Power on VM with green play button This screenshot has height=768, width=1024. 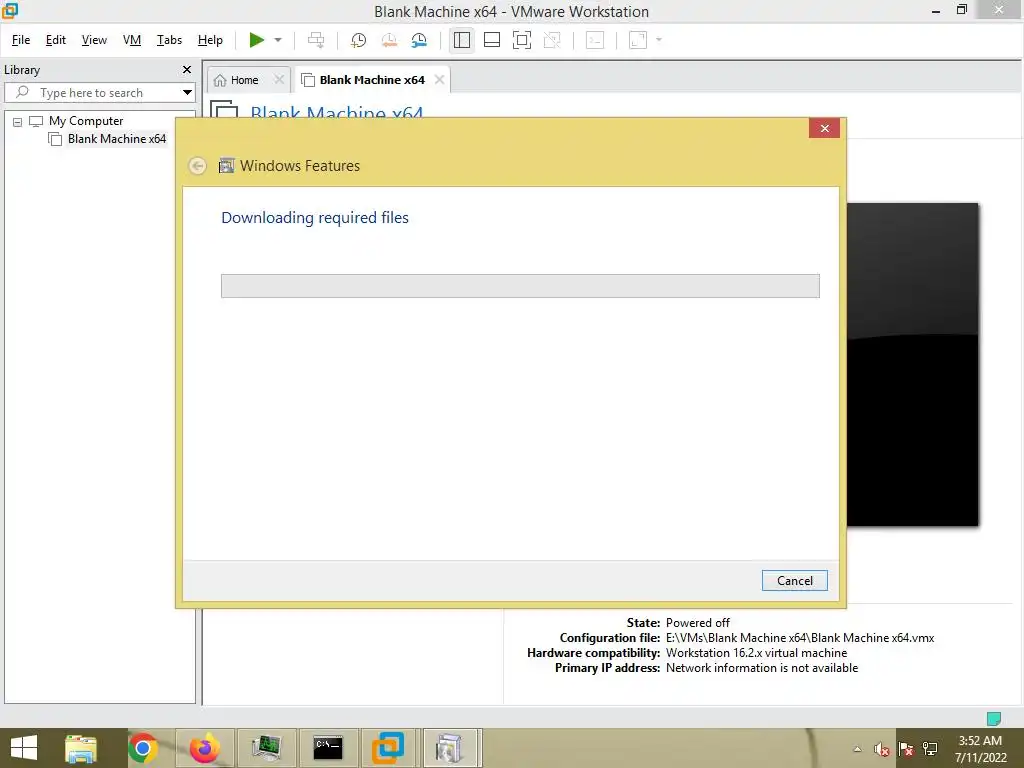coord(256,40)
